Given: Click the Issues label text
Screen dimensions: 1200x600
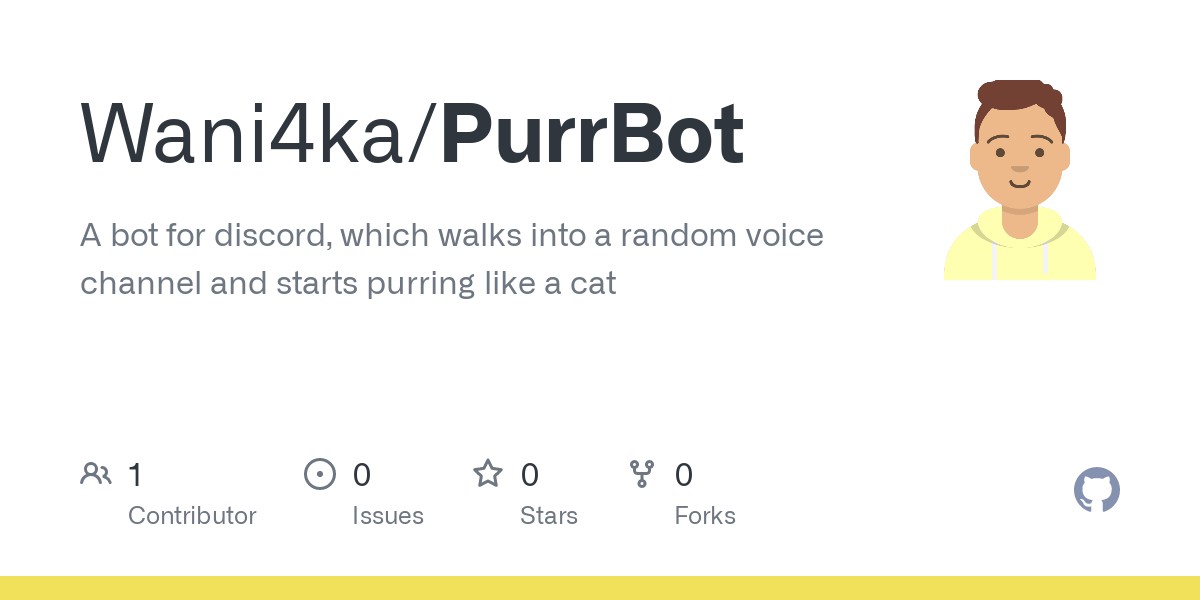Looking at the screenshot, I should pos(388,516).
